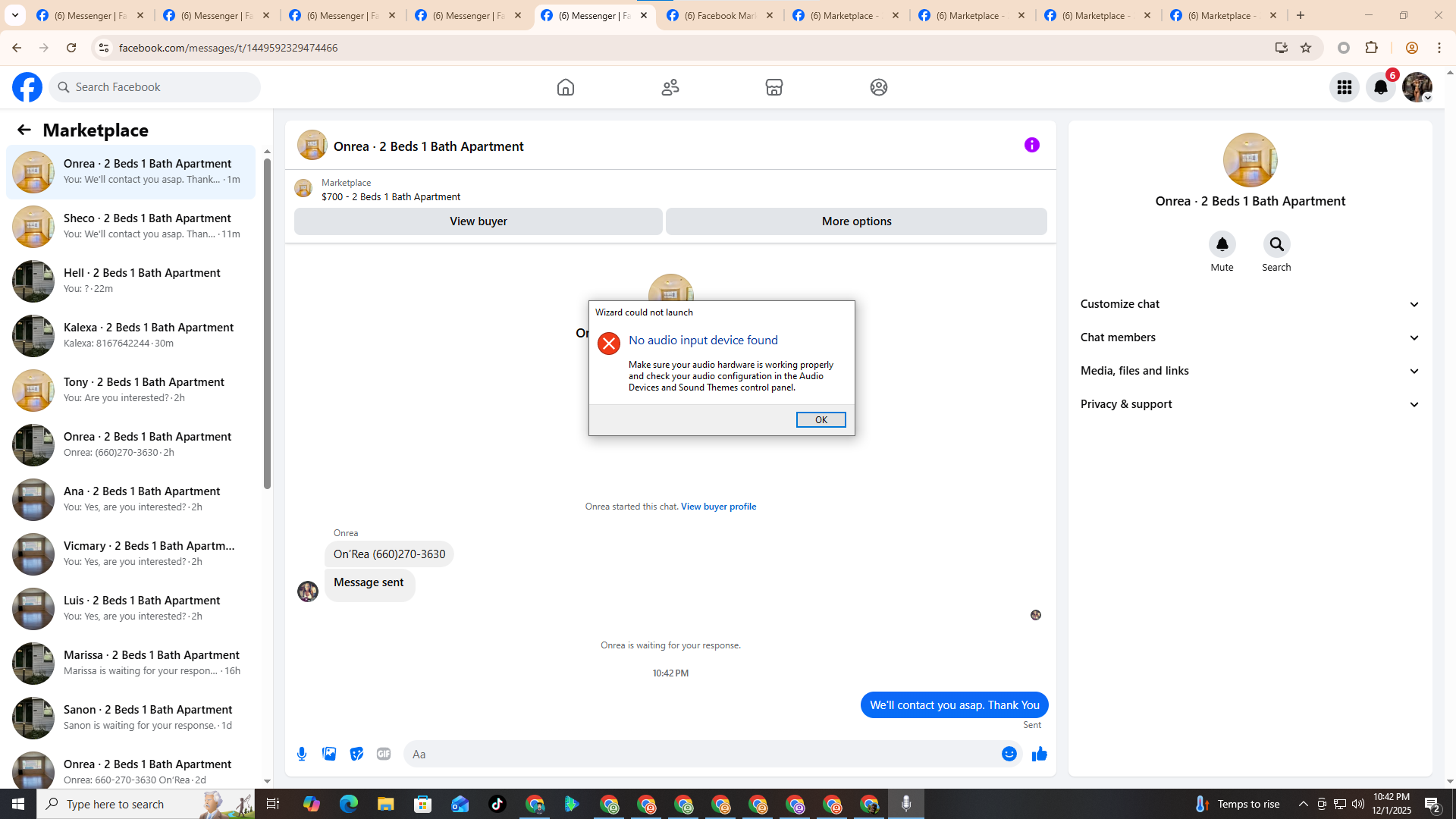Open the Windows Start menu
The image size is (1456, 819).
pos(18,804)
